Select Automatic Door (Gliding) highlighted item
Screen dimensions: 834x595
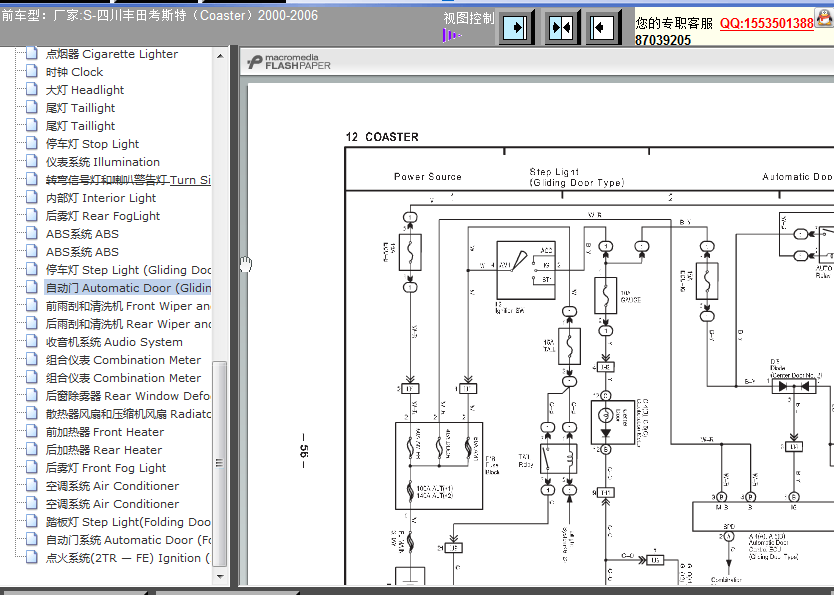pyautogui.click(x=128, y=288)
